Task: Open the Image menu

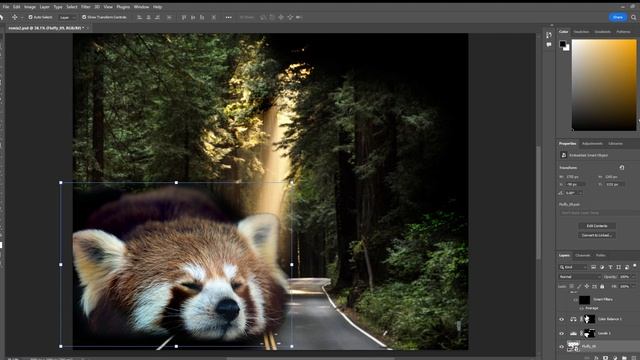Action: (29, 7)
